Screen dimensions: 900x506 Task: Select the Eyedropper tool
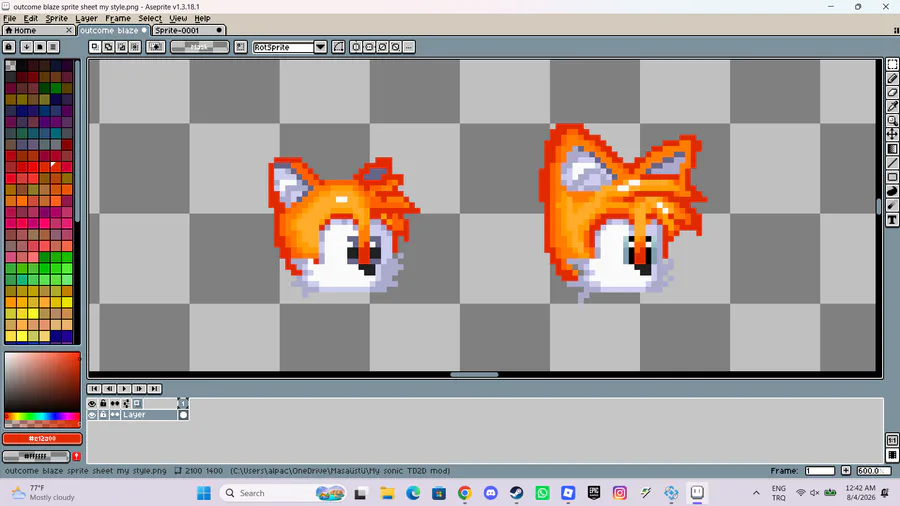point(892,107)
